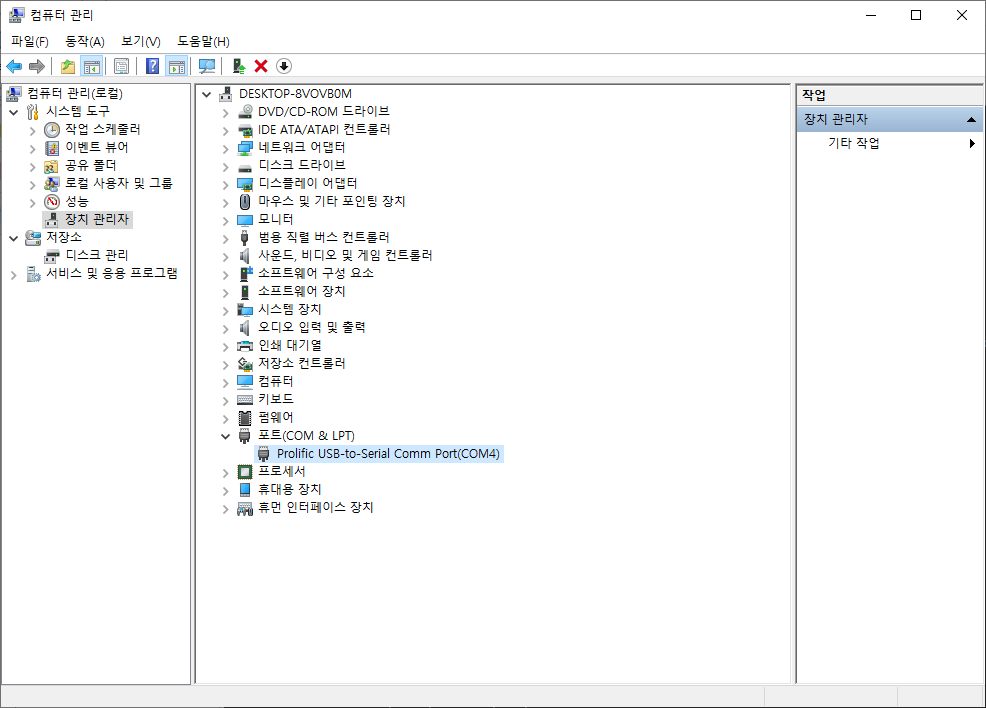Click the 마우스 및 기타 포인팅 장치 mouse icon
The height and width of the screenshot is (708, 986).
(x=245, y=202)
